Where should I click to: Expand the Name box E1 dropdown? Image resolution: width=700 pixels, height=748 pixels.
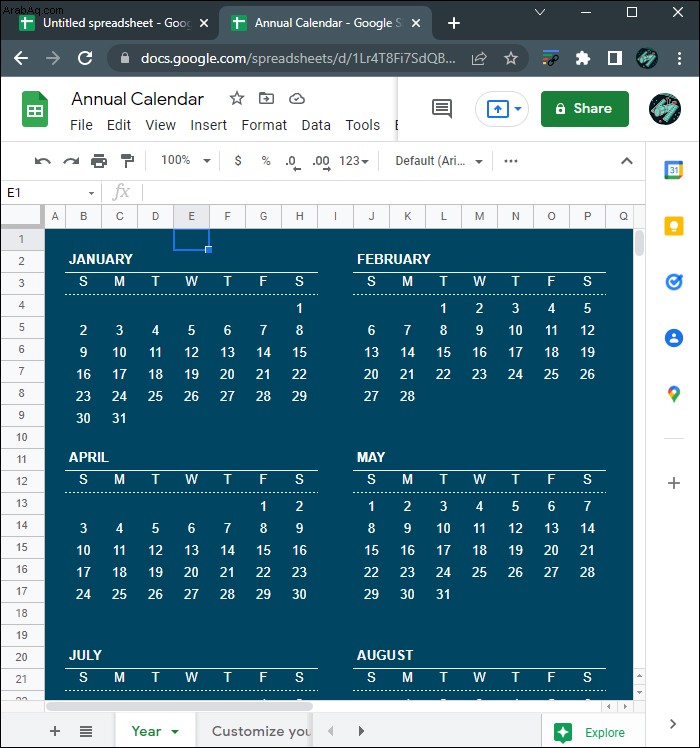(x=91, y=193)
